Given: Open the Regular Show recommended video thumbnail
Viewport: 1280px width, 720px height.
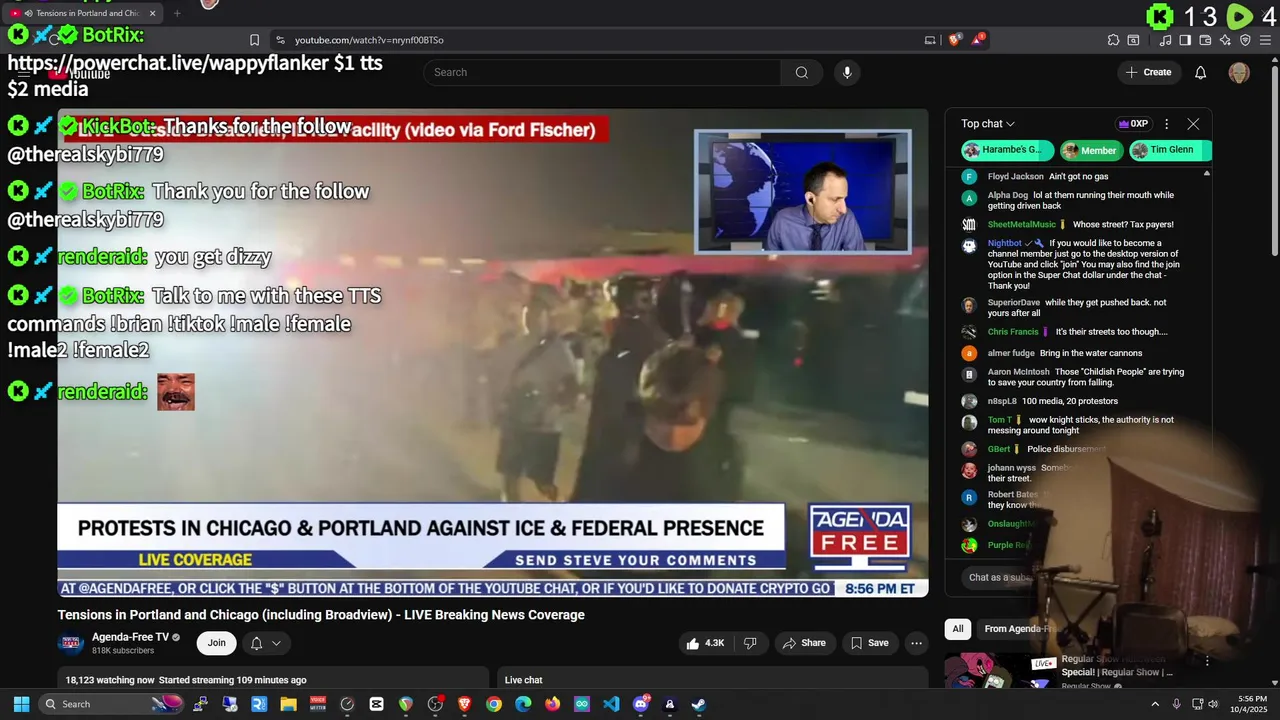Looking at the screenshot, I should [x=1000, y=671].
